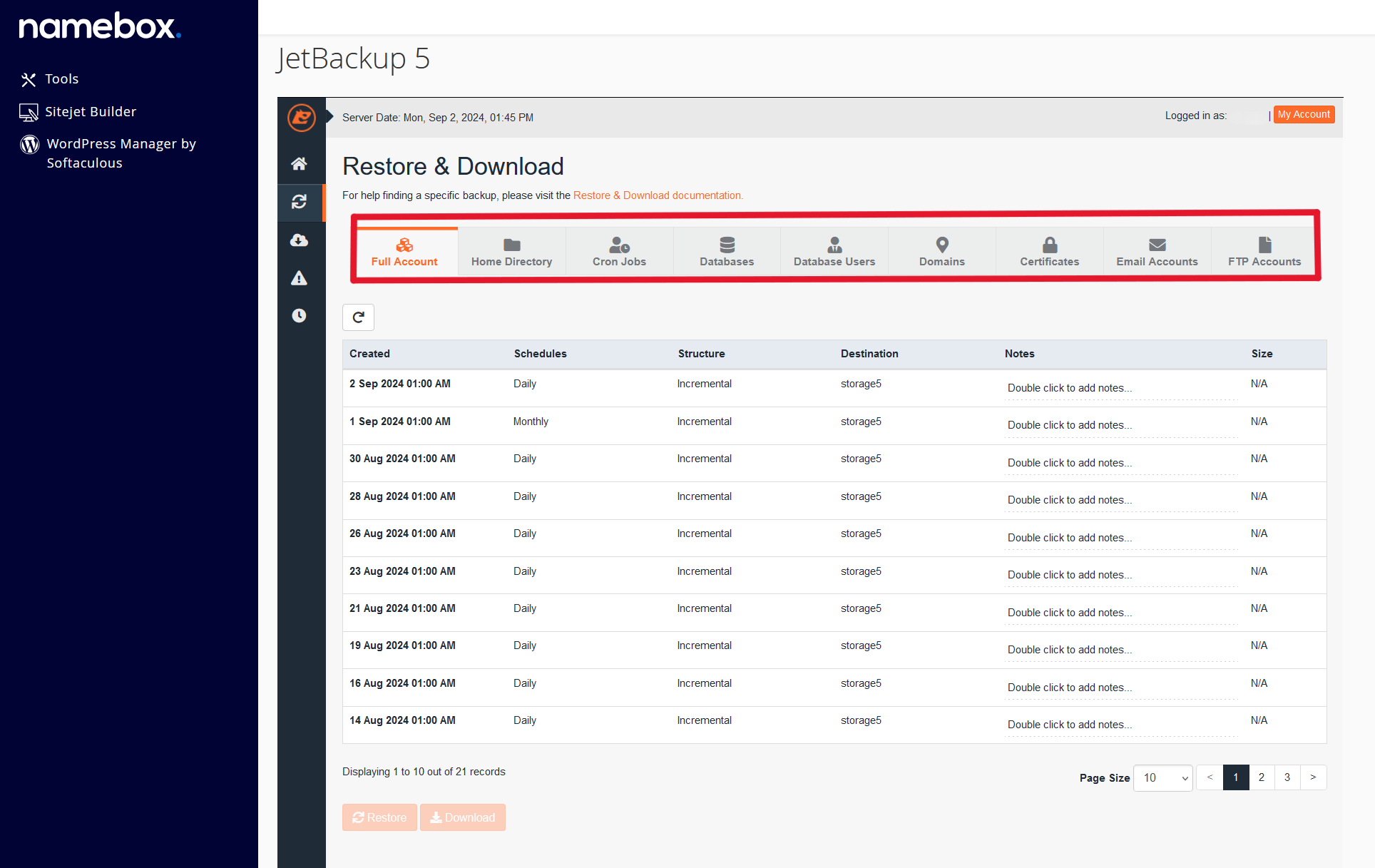Viewport: 1375px width, 868px height.
Task: Select current page 1 button
Action: [1236, 777]
